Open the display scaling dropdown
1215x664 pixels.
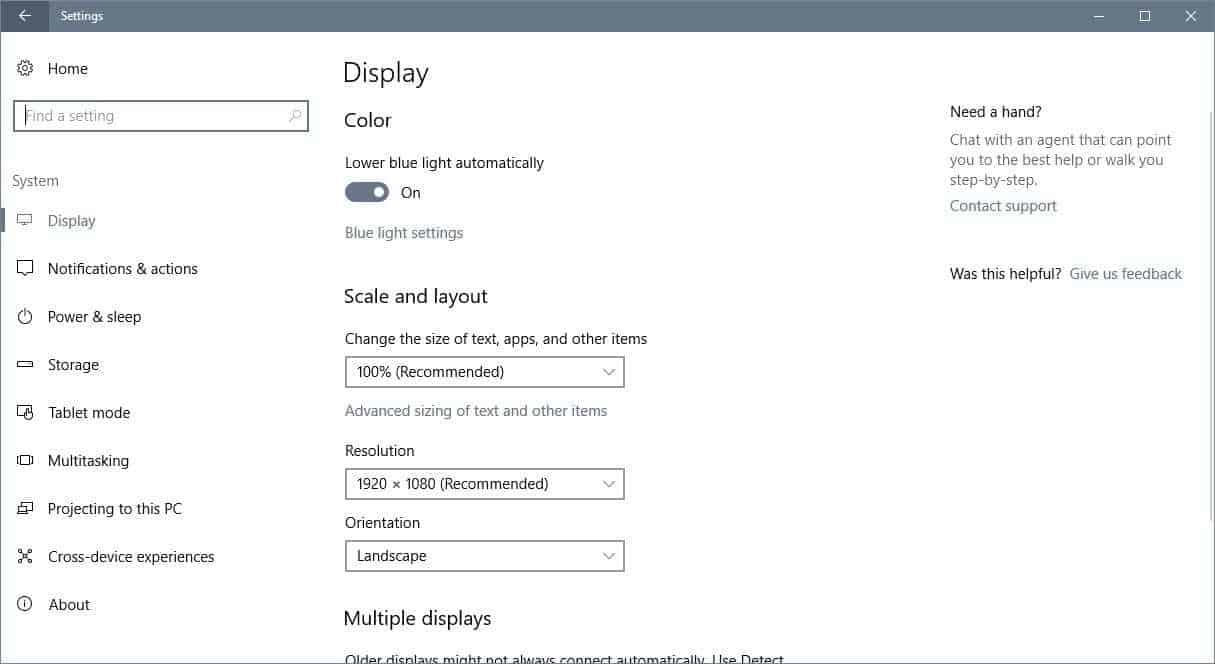point(484,371)
